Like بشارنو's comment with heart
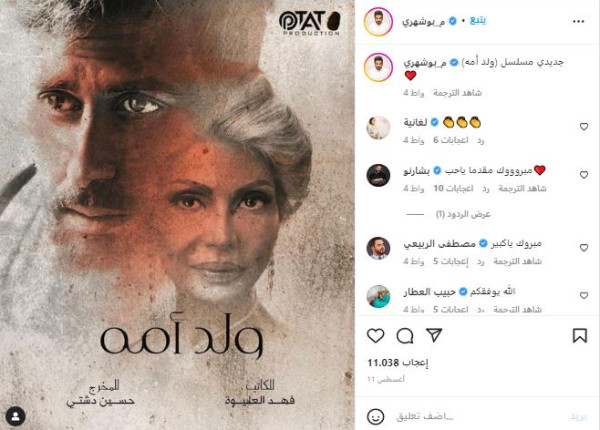The width and height of the screenshot is (600, 430). [x=584, y=174]
